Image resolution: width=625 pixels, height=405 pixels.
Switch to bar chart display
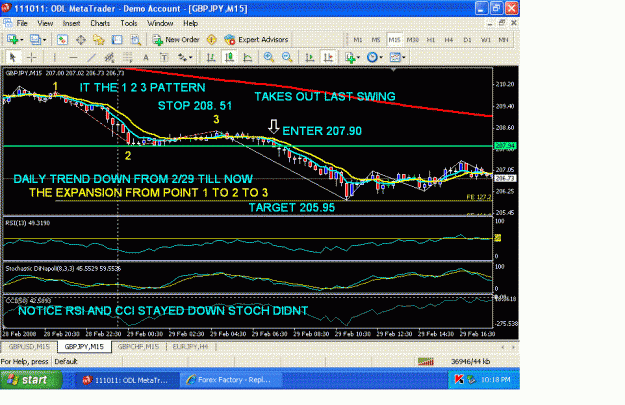[x=211, y=57]
